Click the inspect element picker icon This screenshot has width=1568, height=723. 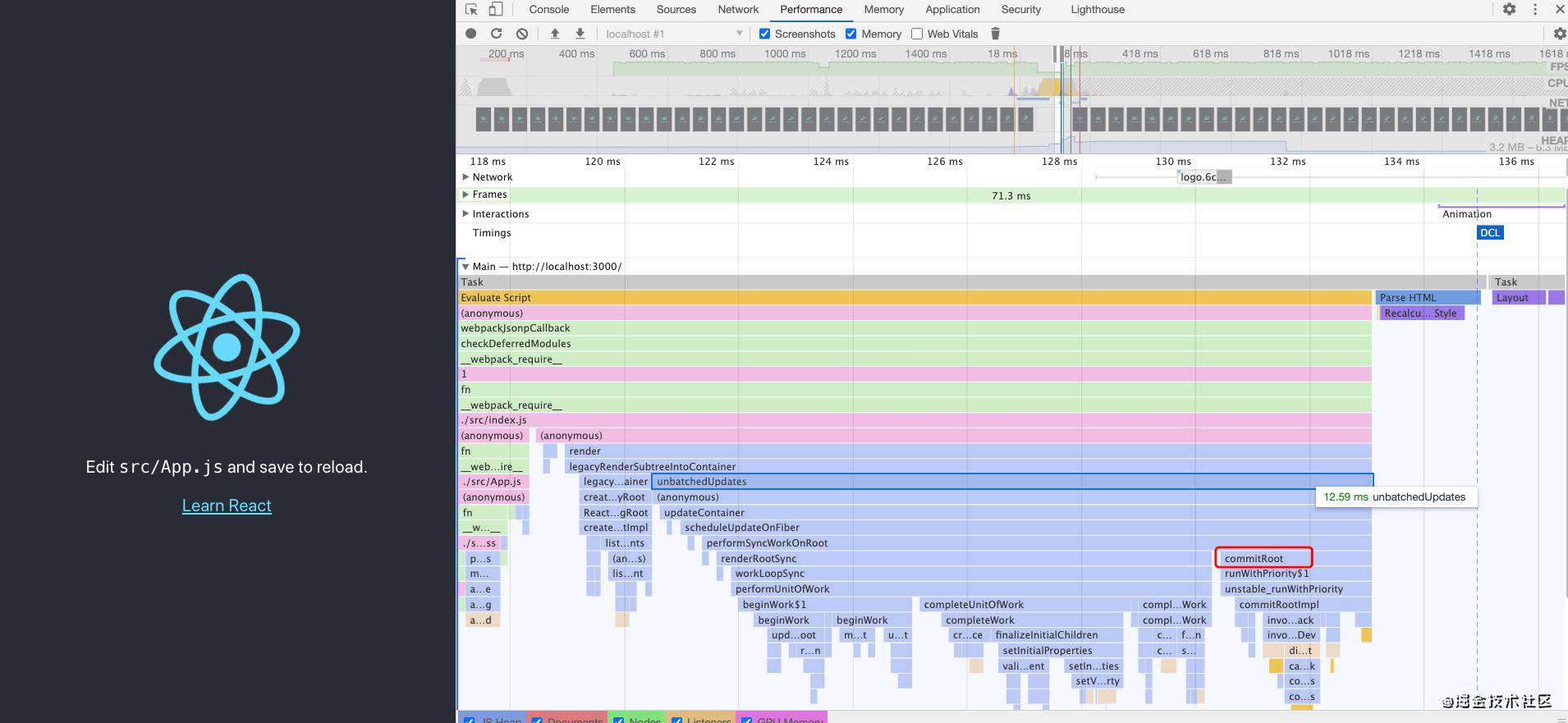coord(471,10)
